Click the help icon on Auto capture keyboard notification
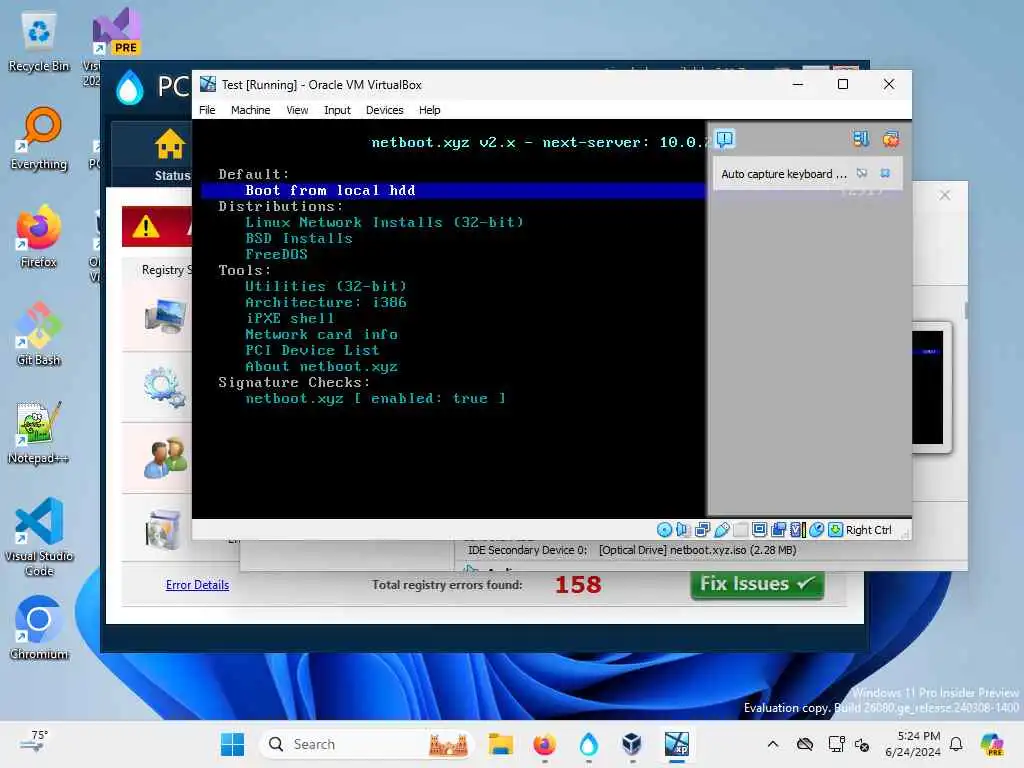This screenshot has width=1024, height=768. 862,174
